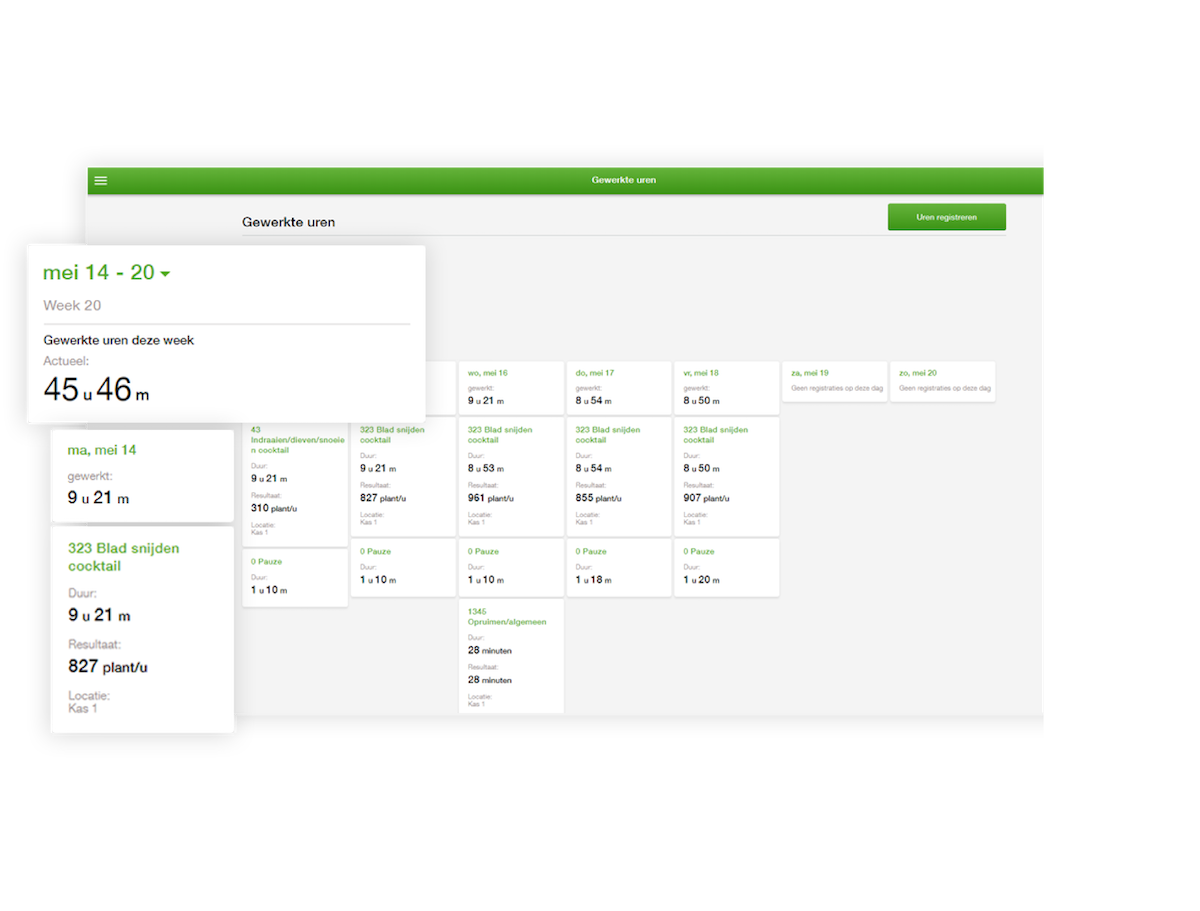Open the Pauze entry lasting 1 u 18 m

[x=619, y=568]
